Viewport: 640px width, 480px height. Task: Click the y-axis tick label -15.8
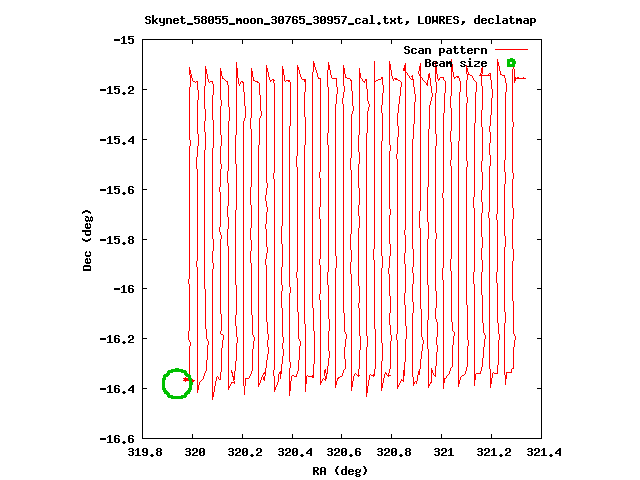tap(117, 240)
